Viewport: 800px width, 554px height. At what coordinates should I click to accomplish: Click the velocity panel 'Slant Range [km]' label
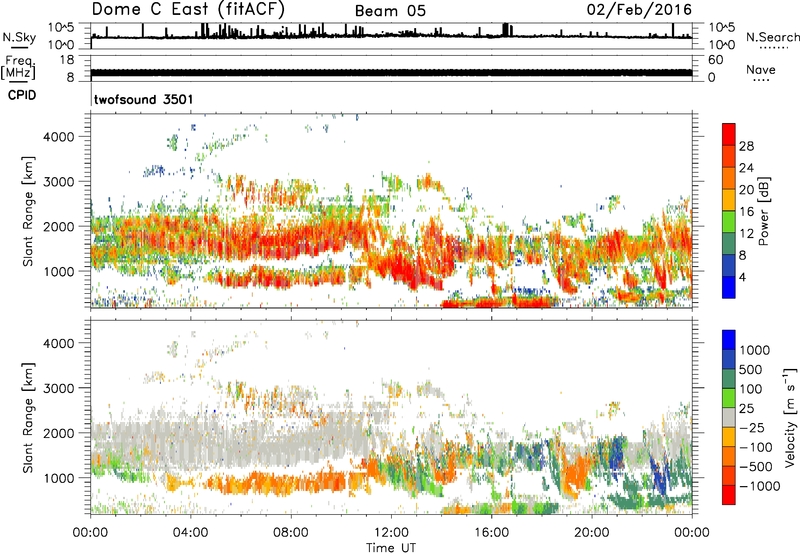click(28, 417)
